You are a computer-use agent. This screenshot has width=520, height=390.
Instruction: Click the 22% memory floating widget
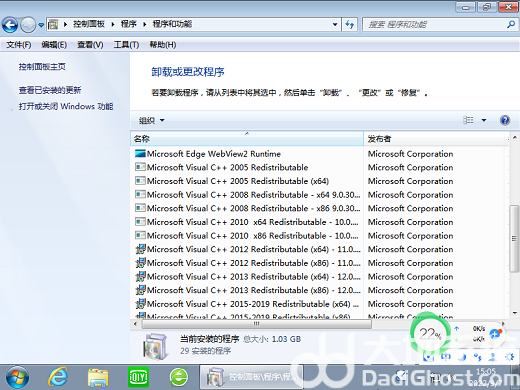click(430, 333)
